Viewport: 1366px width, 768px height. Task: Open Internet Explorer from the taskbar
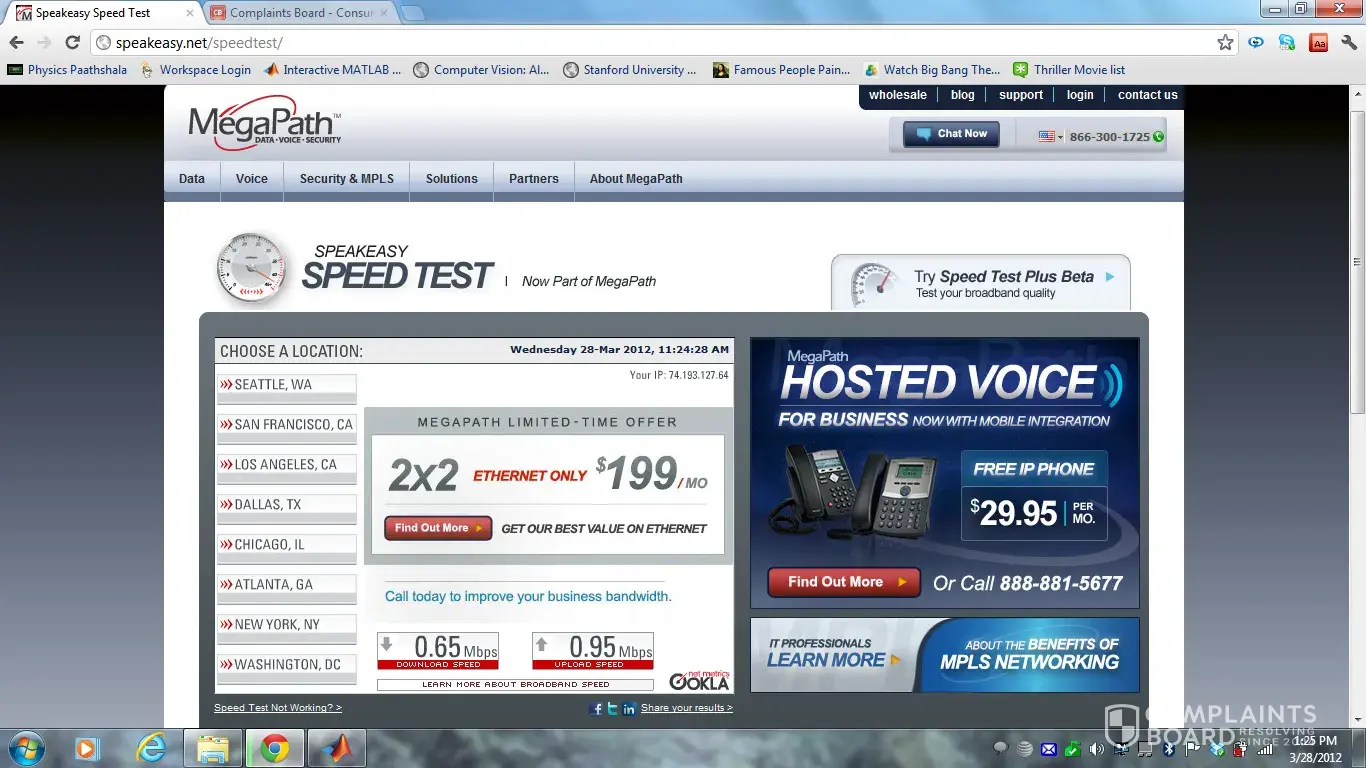click(x=151, y=748)
